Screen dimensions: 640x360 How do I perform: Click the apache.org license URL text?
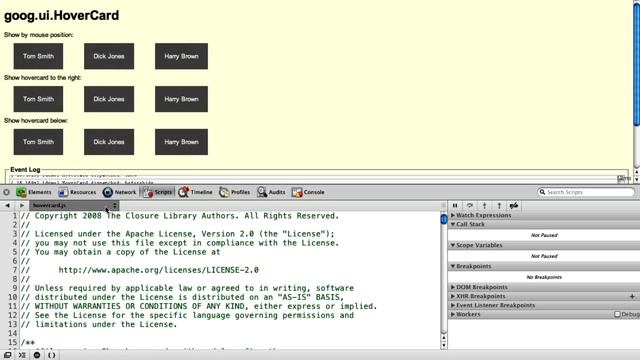coord(159,270)
